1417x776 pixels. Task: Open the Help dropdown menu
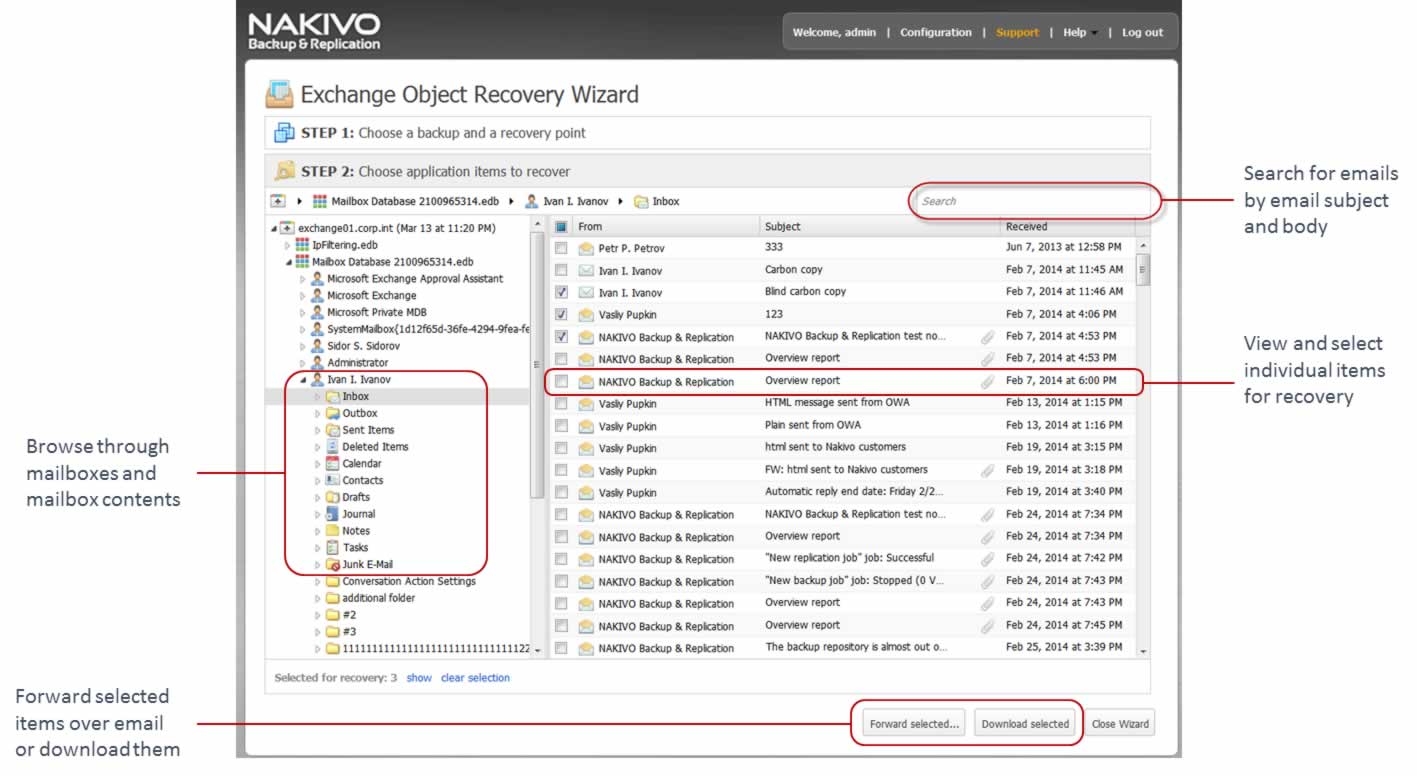[1080, 32]
